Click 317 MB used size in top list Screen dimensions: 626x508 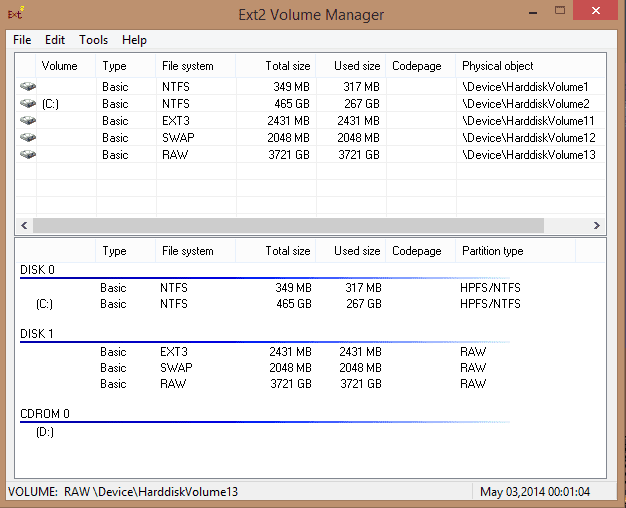tap(361, 87)
